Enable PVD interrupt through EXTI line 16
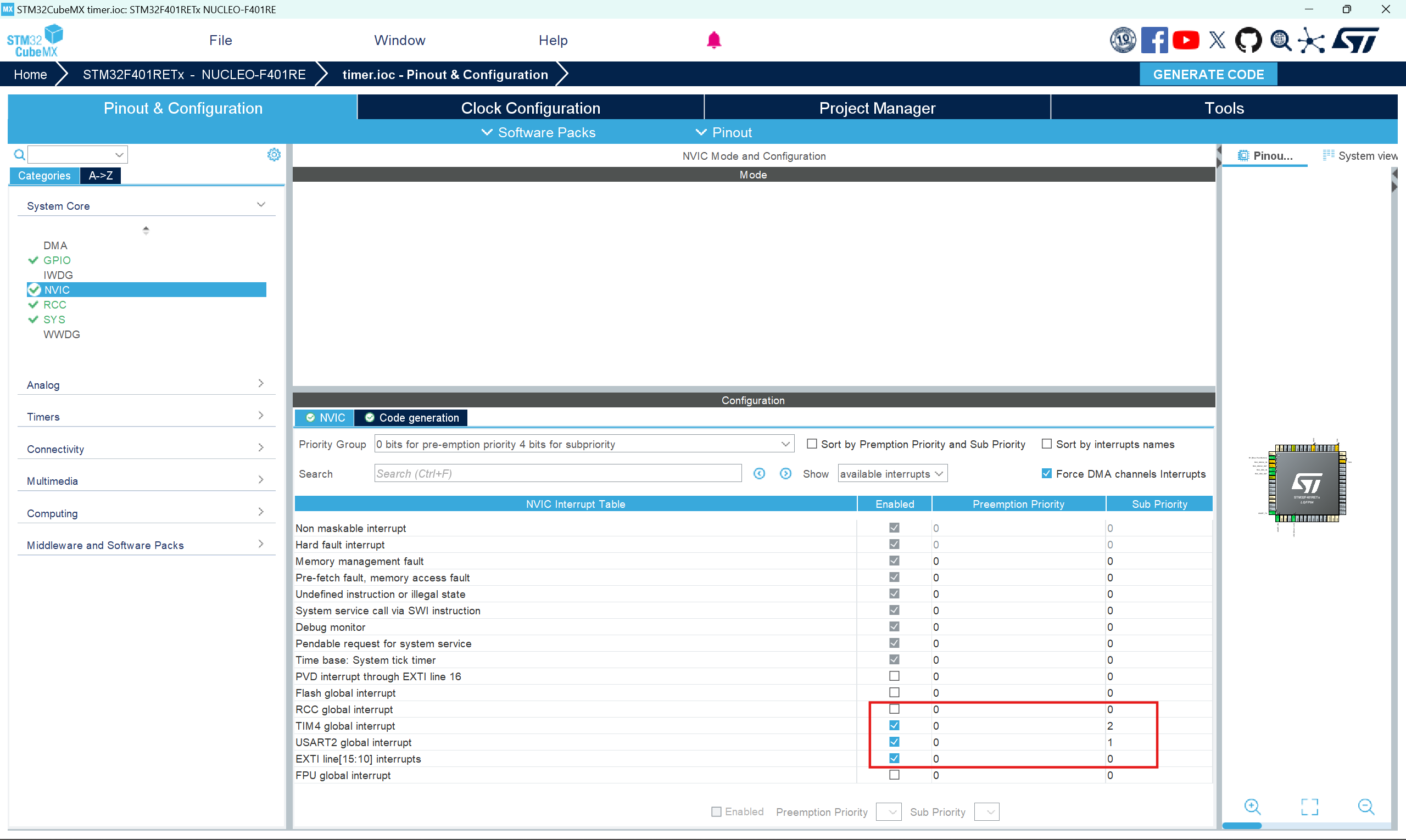Screen dimensions: 1406x840 coord(894,676)
